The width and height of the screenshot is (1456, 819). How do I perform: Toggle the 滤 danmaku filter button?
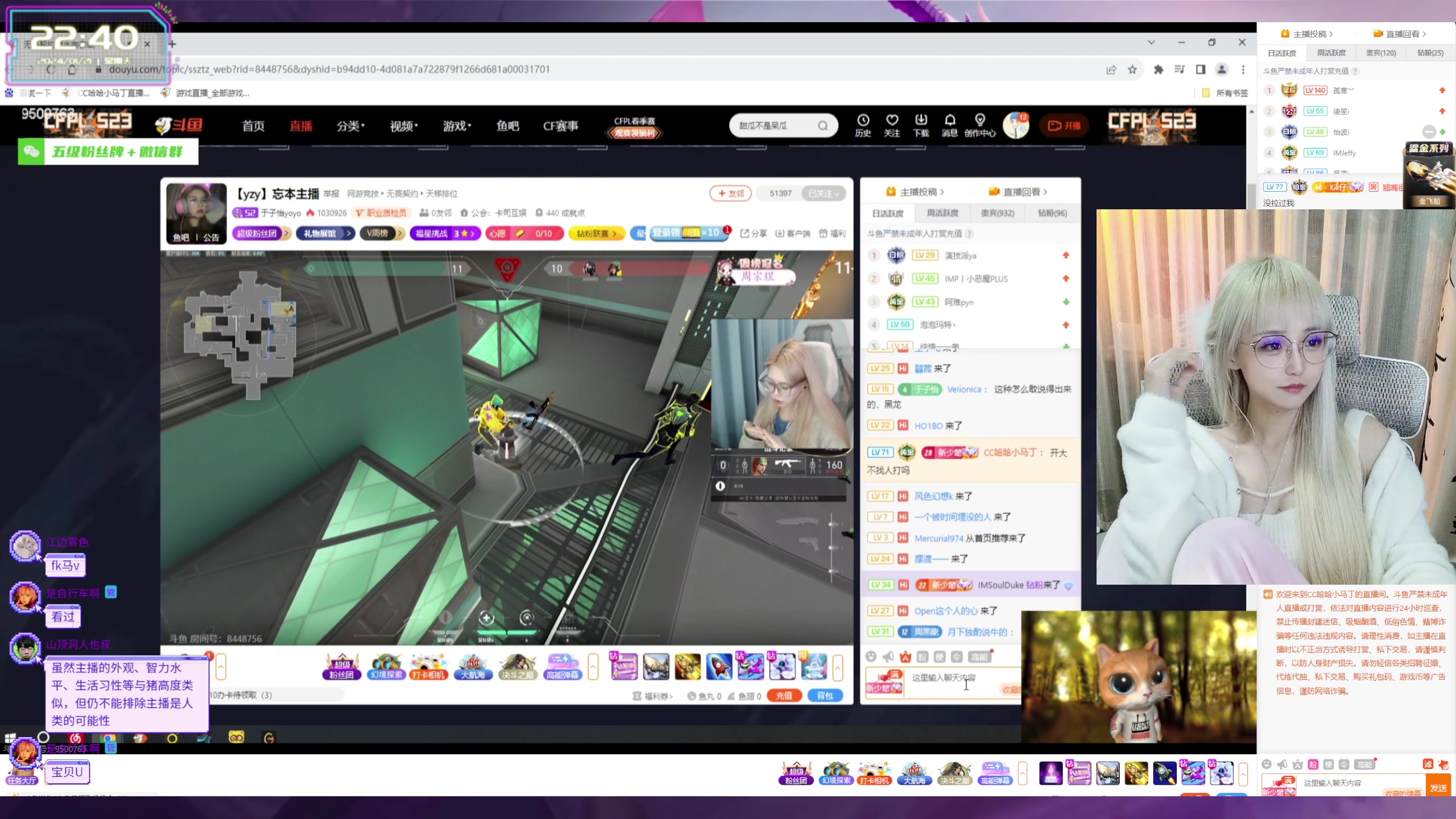point(1428,764)
